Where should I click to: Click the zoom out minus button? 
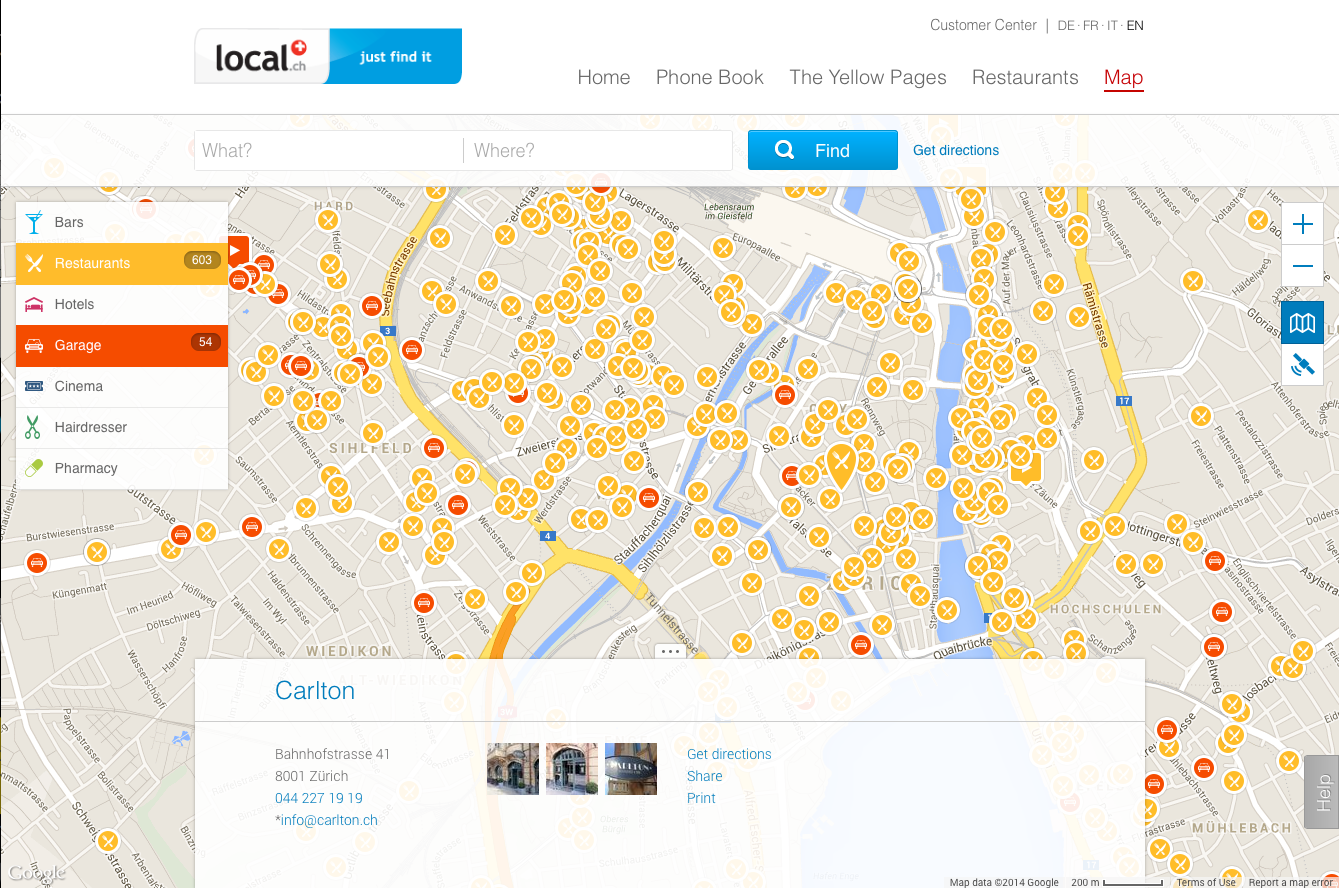(1302, 266)
